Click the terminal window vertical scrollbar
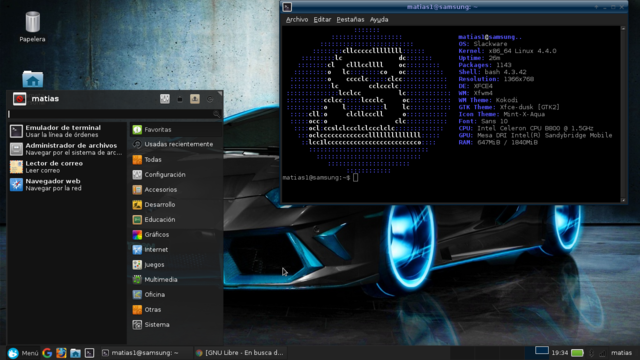The height and width of the screenshot is (360, 640). coord(623,114)
